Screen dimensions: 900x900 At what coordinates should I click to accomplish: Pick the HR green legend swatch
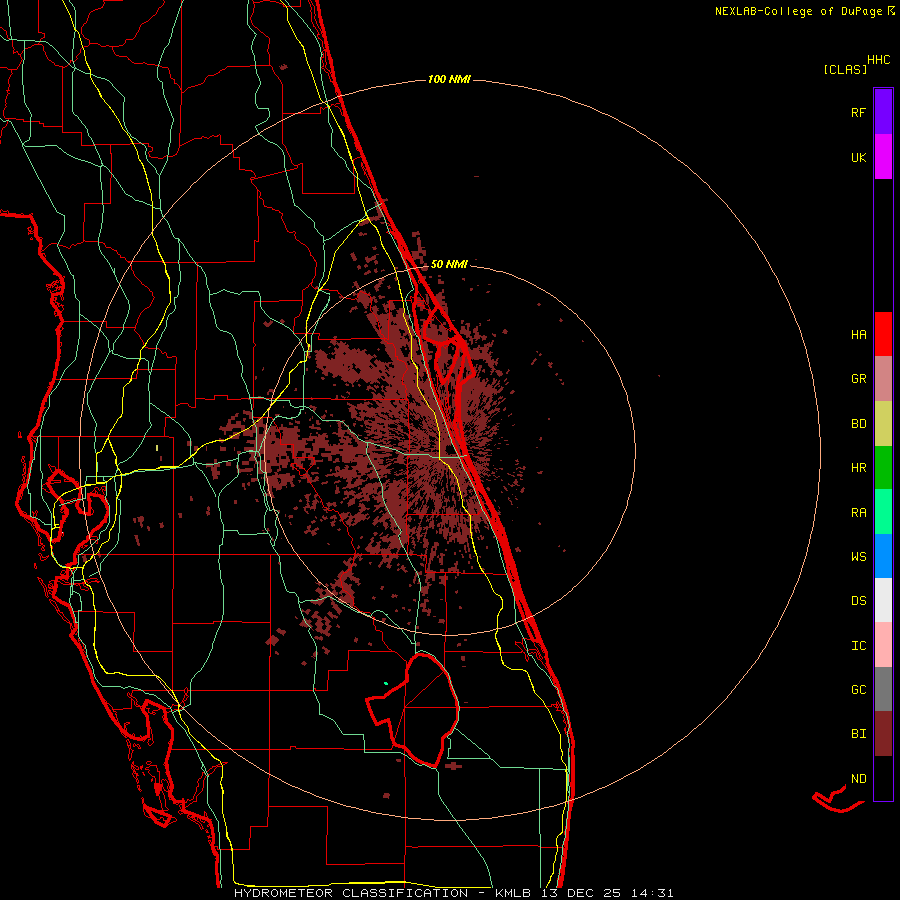[883, 468]
